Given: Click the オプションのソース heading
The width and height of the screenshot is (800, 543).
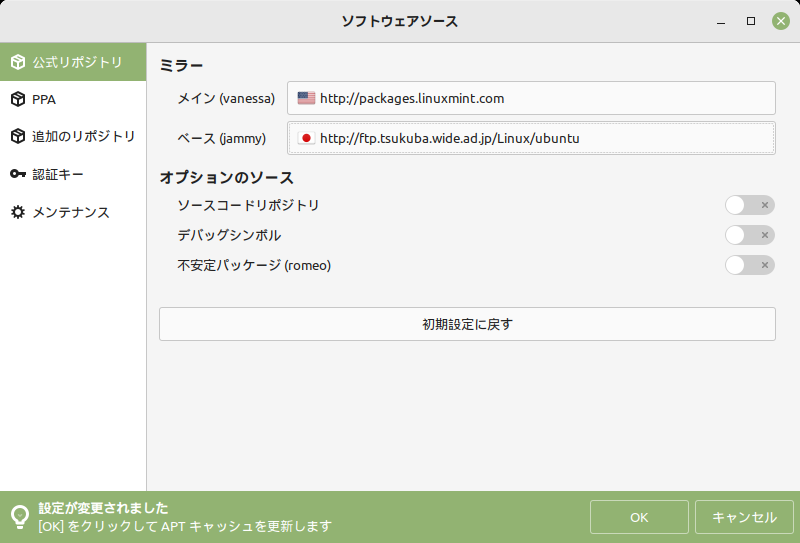Looking at the screenshot, I should 227,178.
